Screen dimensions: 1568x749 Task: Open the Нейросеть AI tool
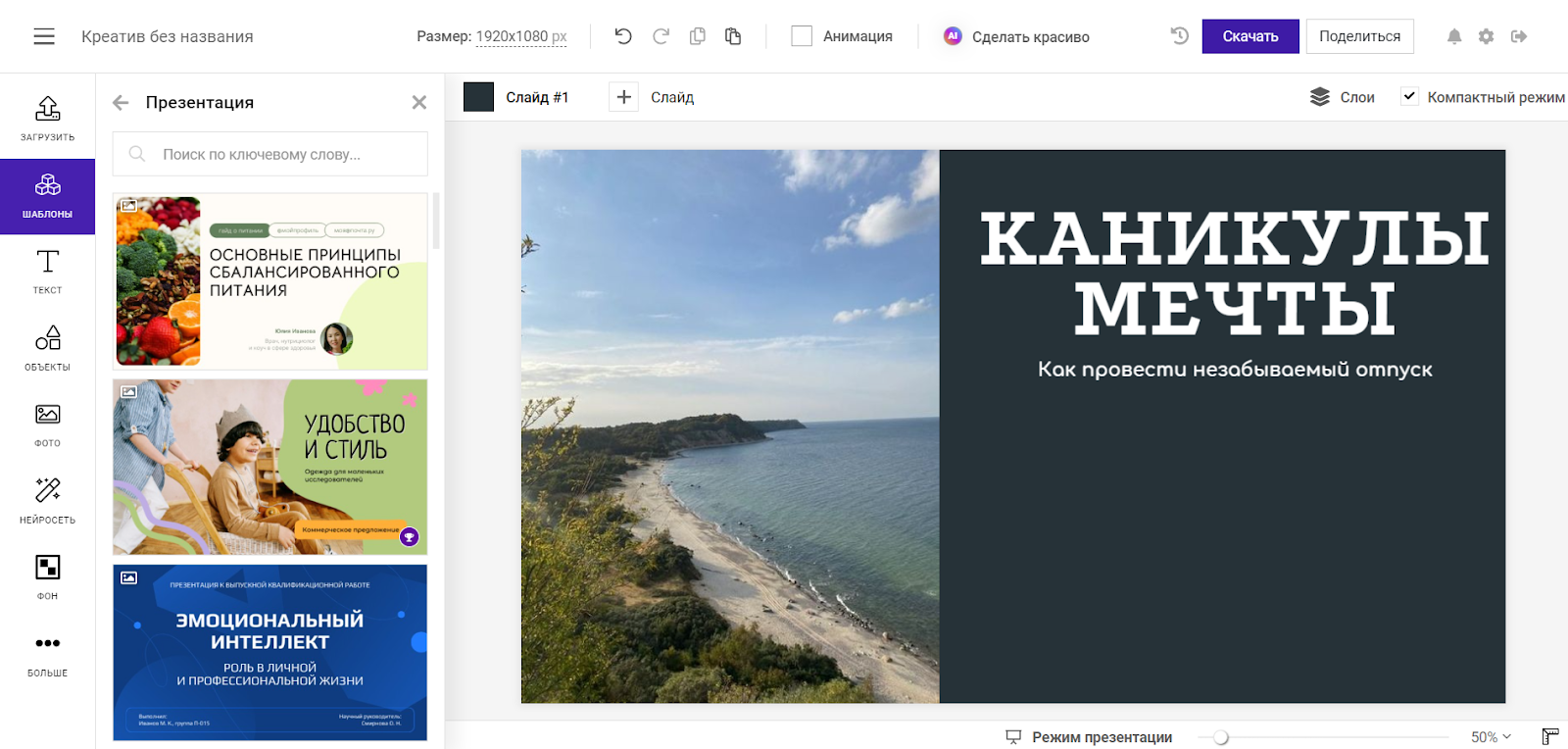(x=47, y=500)
